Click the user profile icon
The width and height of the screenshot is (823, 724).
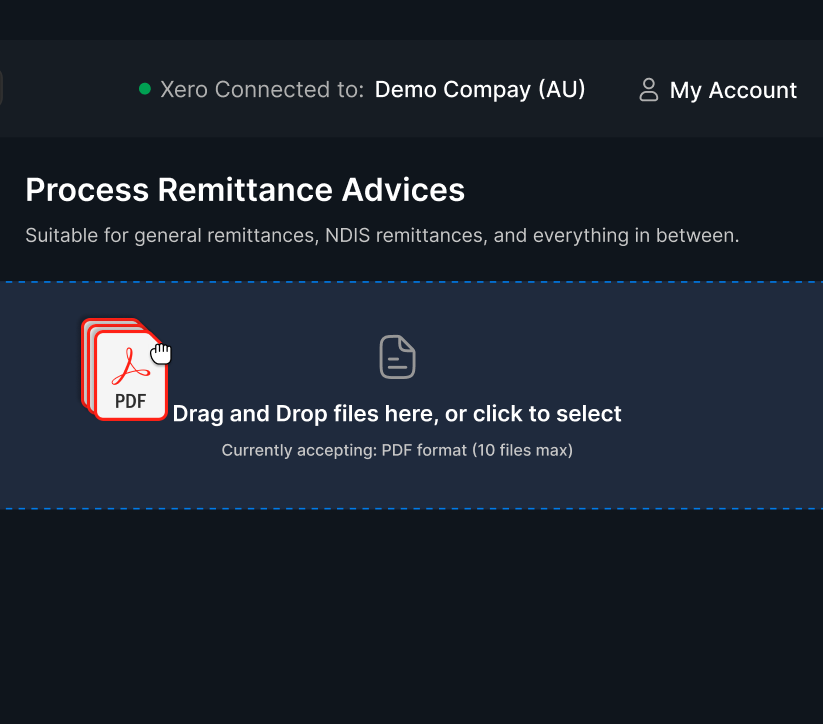click(649, 90)
